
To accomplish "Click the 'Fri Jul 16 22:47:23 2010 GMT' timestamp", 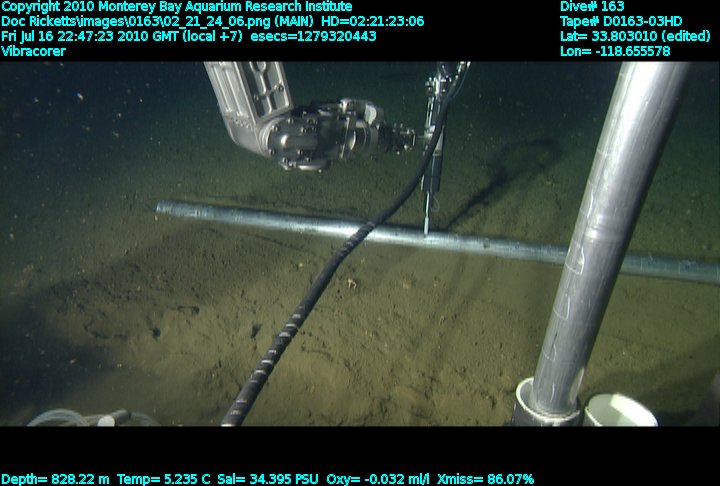I will tap(90, 36).
